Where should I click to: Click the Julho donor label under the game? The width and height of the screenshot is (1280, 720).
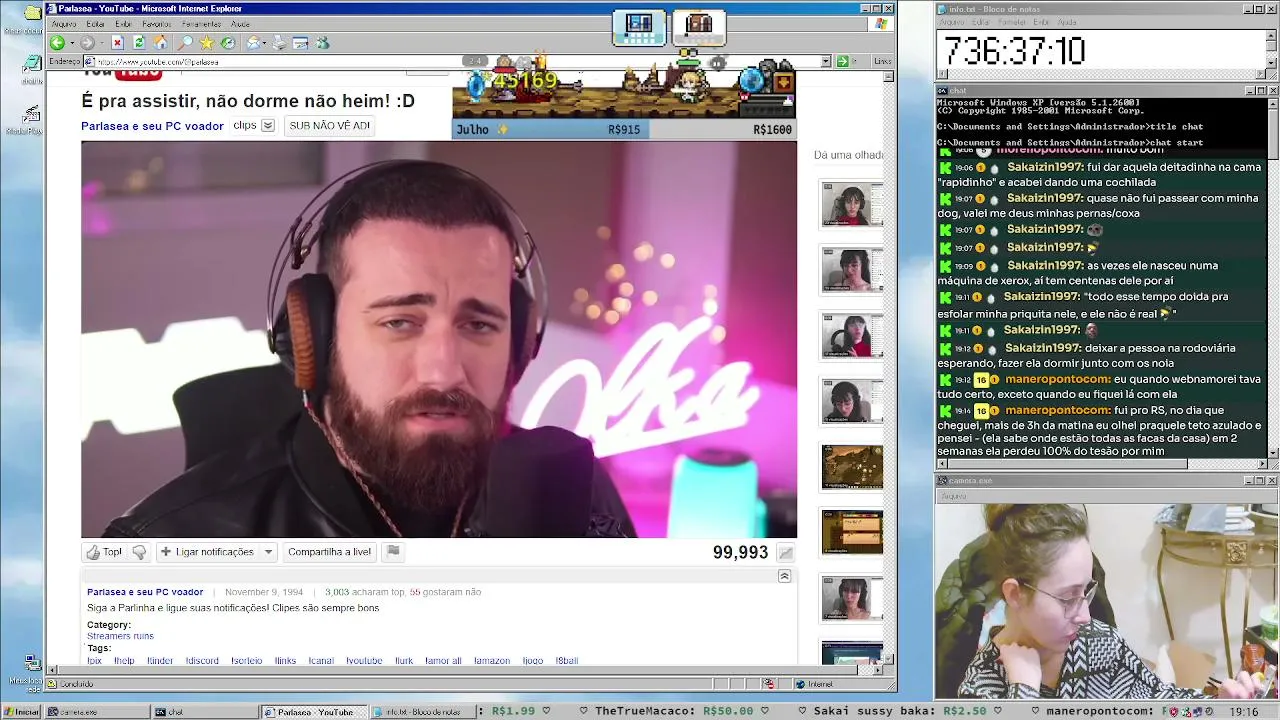(473, 129)
